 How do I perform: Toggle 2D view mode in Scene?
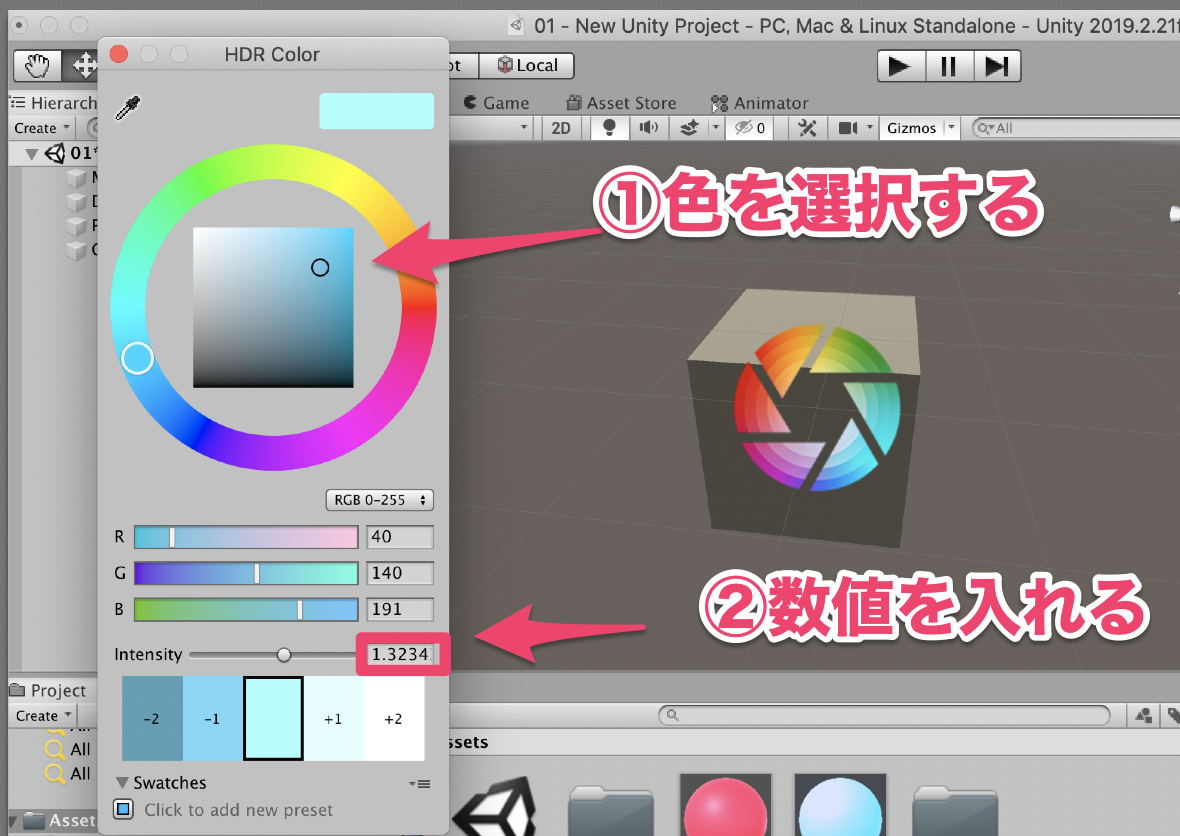pyautogui.click(x=561, y=128)
